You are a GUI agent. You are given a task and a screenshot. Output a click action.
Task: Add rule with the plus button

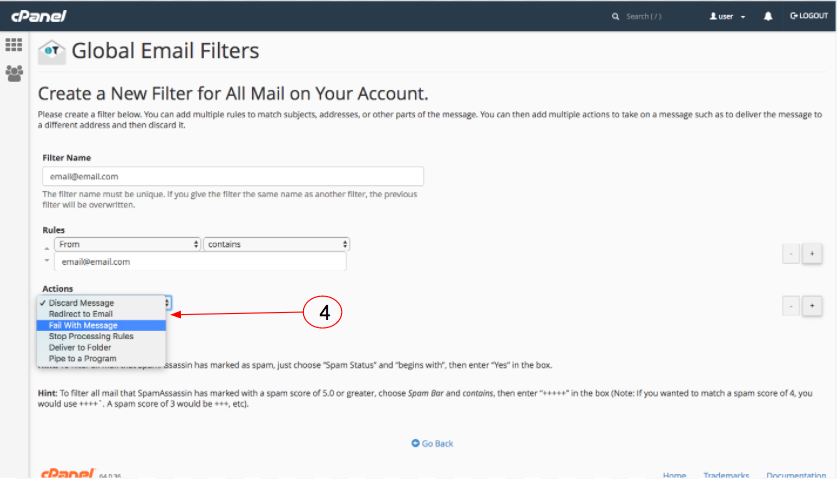tap(812, 254)
